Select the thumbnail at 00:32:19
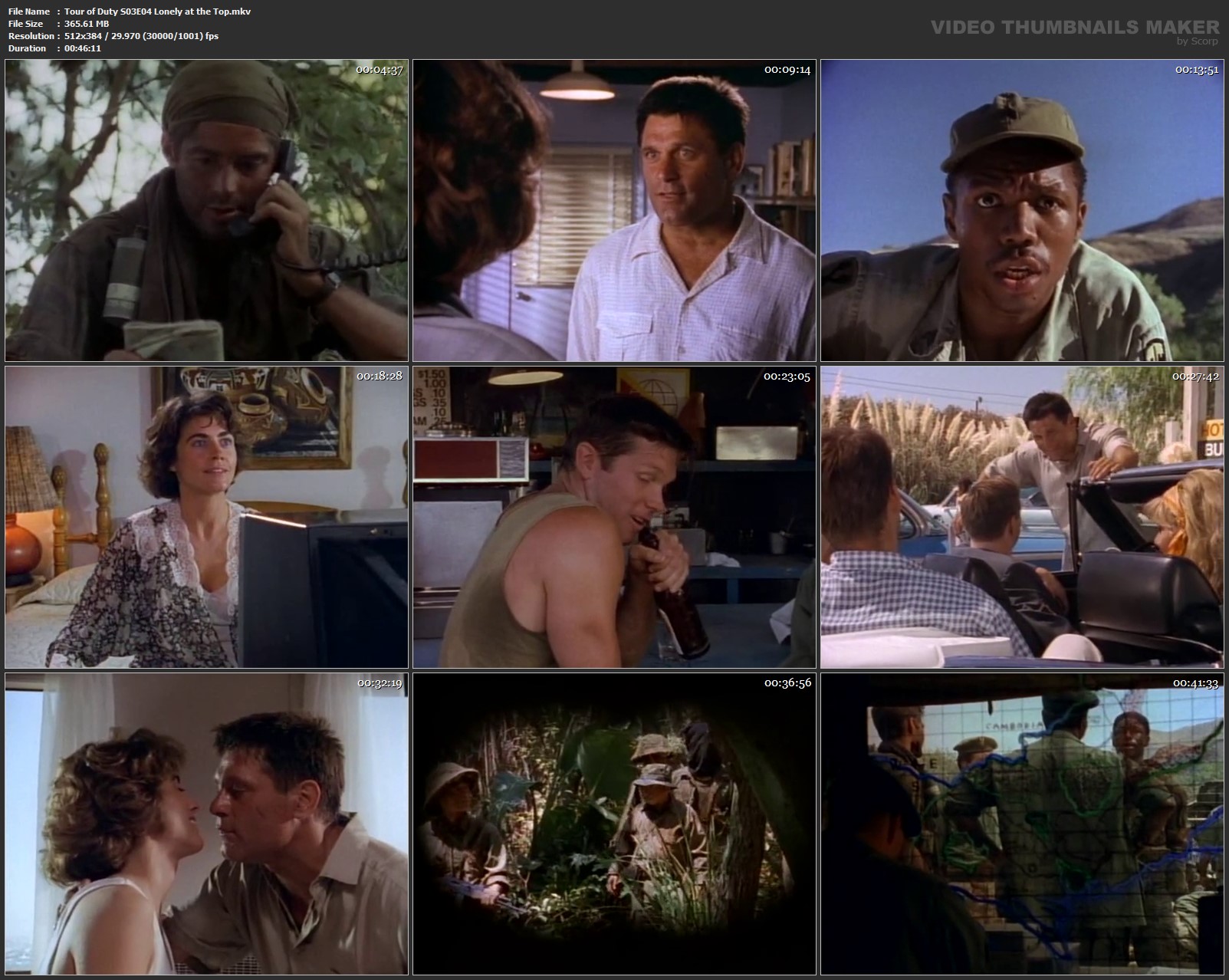The image size is (1229, 980). (206, 824)
